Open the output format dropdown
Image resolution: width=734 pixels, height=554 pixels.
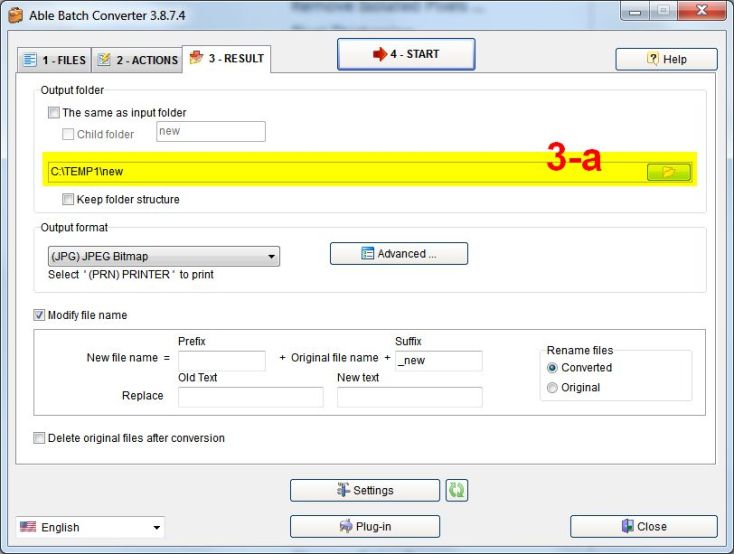click(x=164, y=257)
